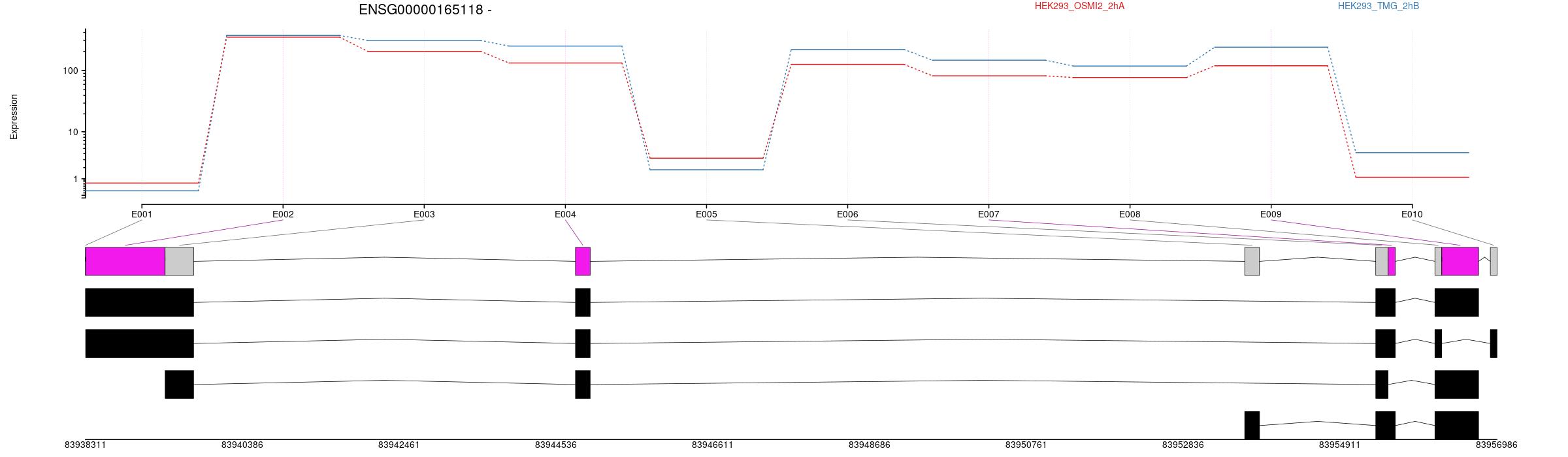Click genomic coordinate 83938311
The height and width of the screenshot is (457, 1568).
85,445
